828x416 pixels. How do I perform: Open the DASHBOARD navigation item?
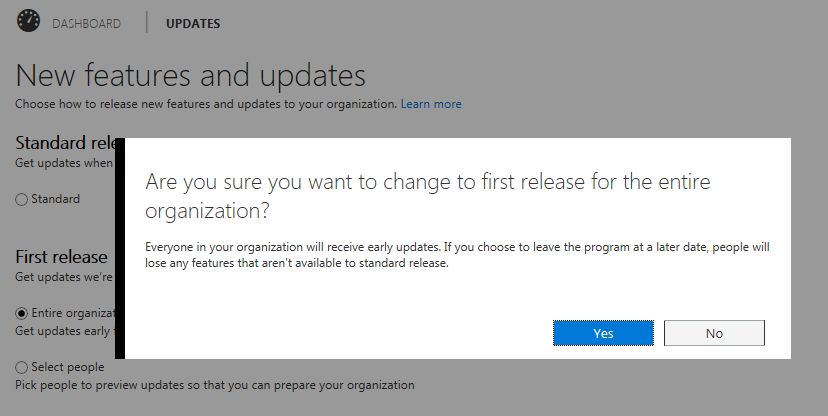(x=87, y=23)
